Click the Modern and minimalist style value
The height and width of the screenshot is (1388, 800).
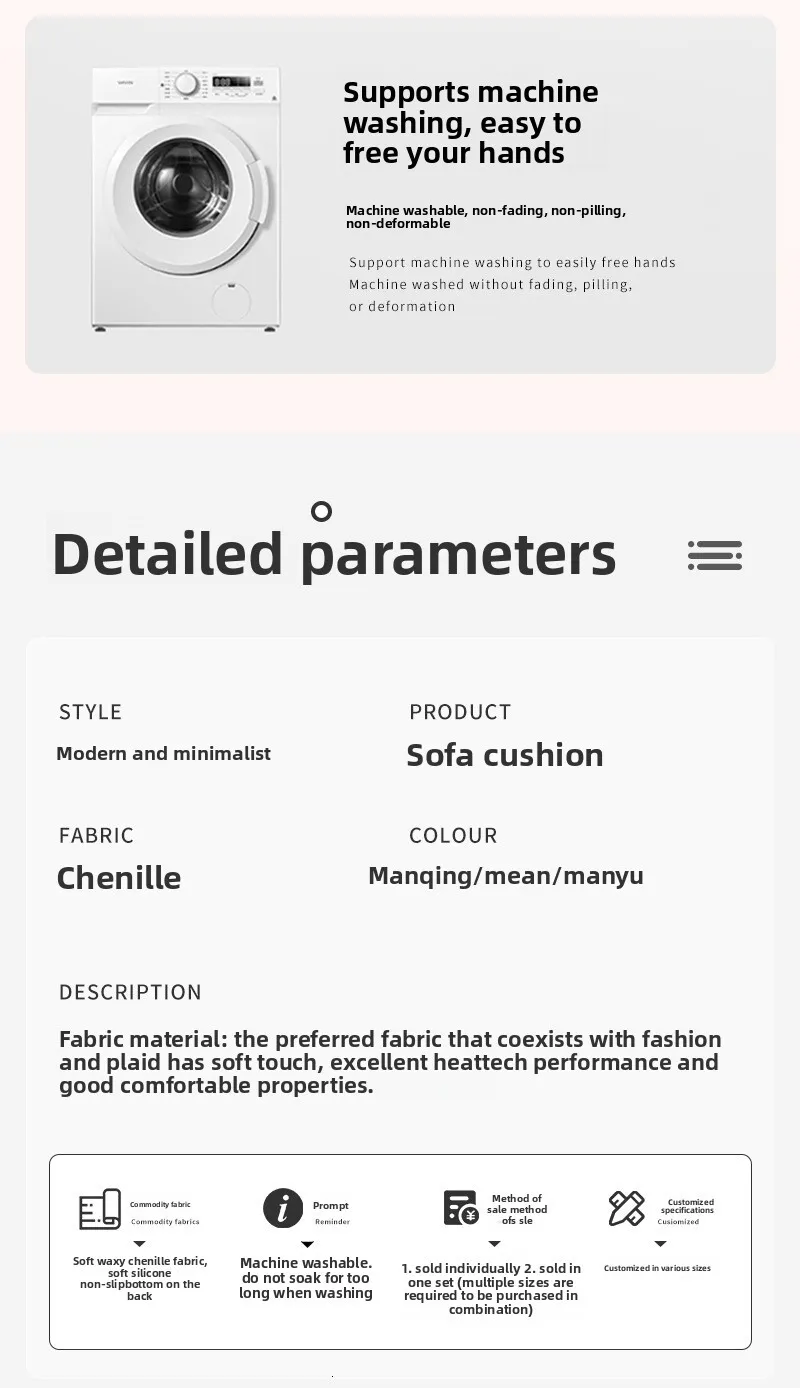pyautogui.click(x=163, y=754)
